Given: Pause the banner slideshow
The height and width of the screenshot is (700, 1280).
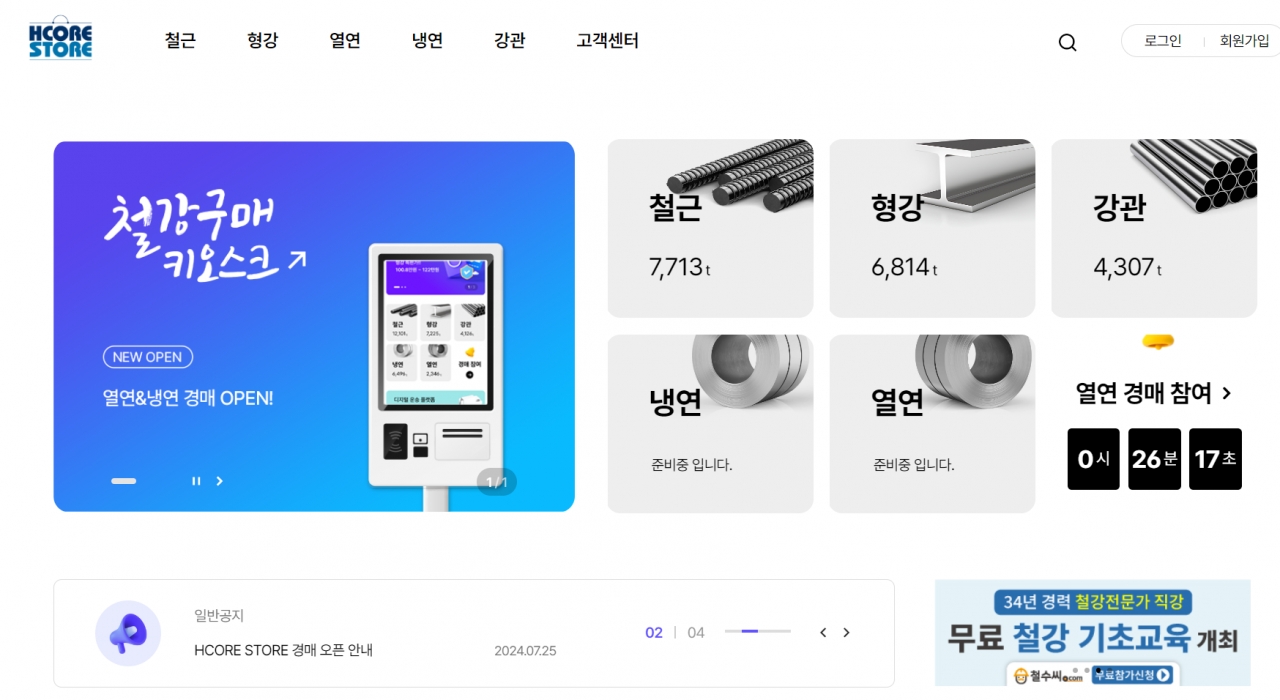Looking at the screenshot, I should tap(196, 481).
